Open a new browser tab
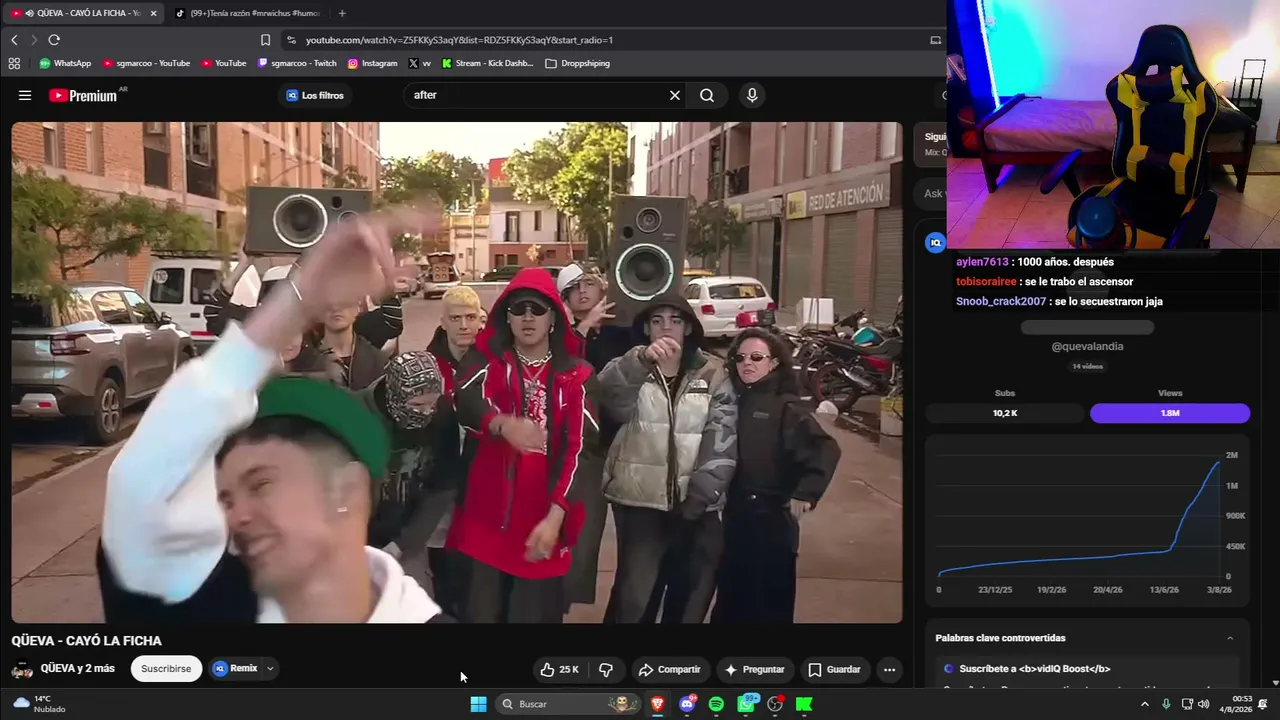The width and height of the screenshot is (1280, 720). click(x=342, y=13)
